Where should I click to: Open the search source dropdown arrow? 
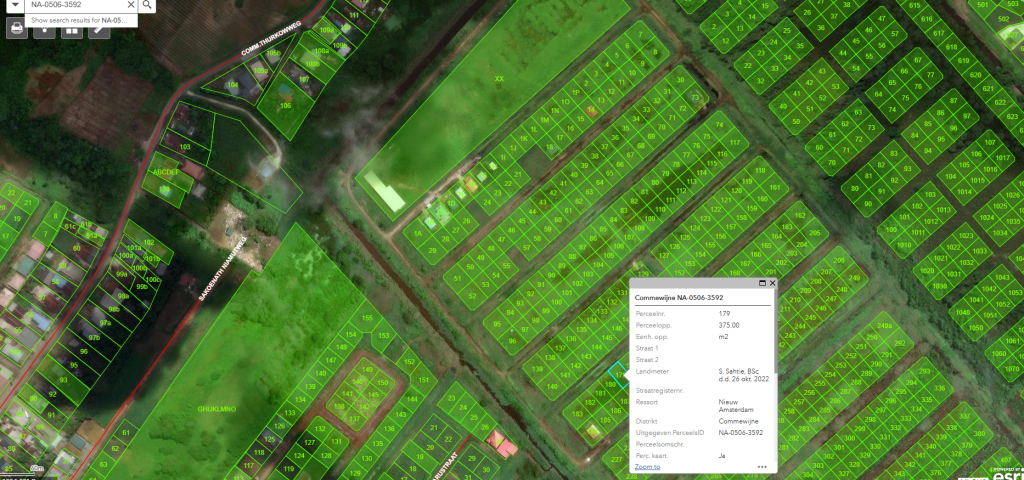[x=15, y=5]
